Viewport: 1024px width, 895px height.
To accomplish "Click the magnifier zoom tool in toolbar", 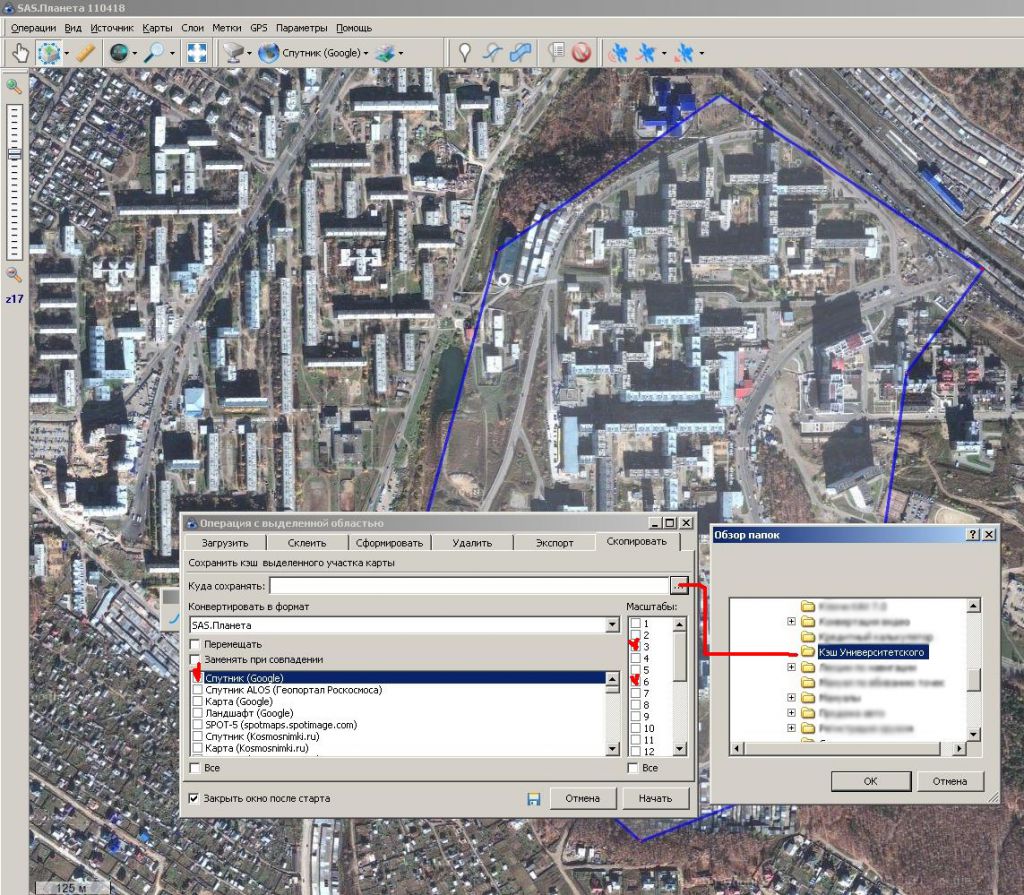I will pos(154,52).
